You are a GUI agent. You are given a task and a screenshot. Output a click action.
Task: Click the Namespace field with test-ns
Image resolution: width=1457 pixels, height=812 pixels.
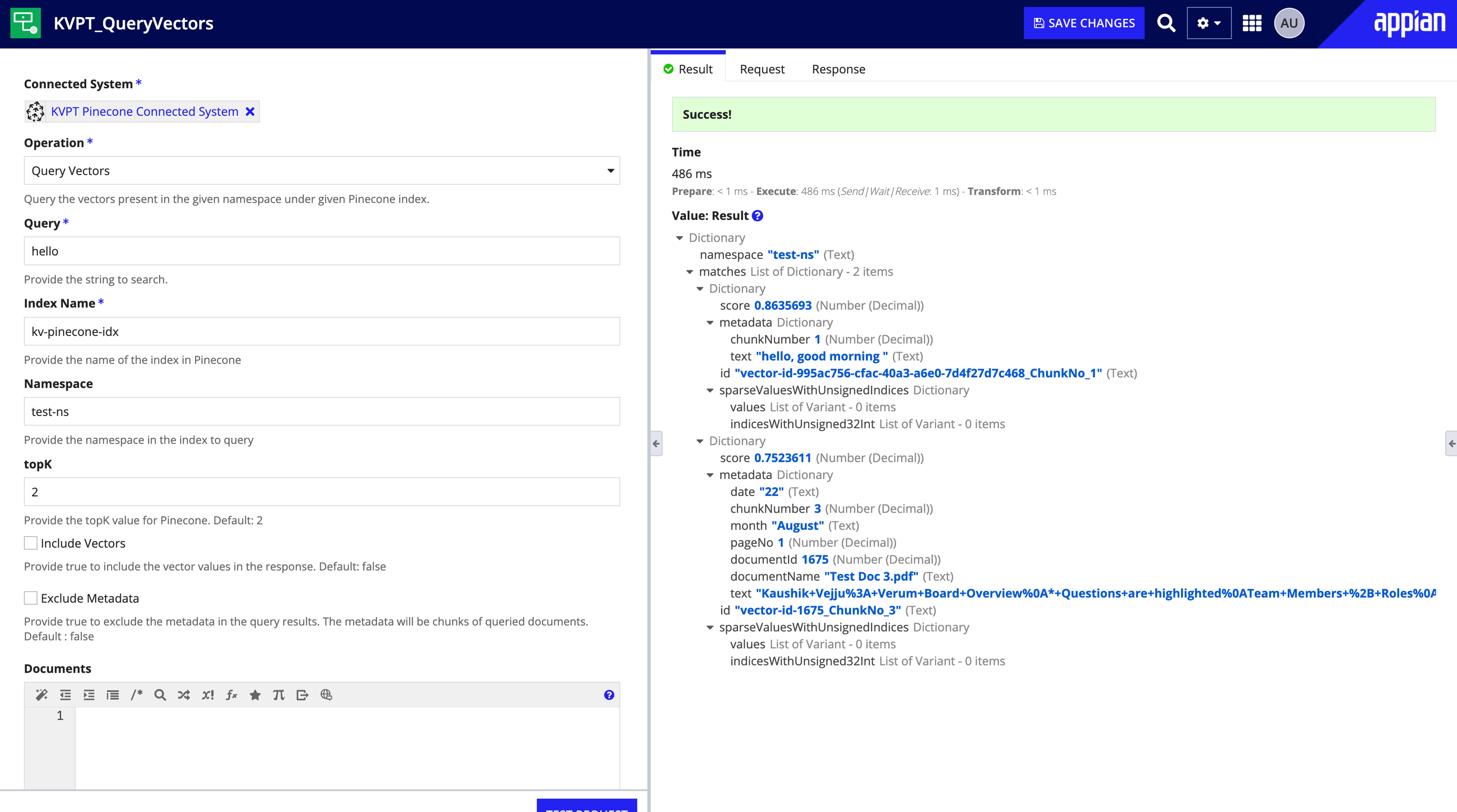click(322, 411)
